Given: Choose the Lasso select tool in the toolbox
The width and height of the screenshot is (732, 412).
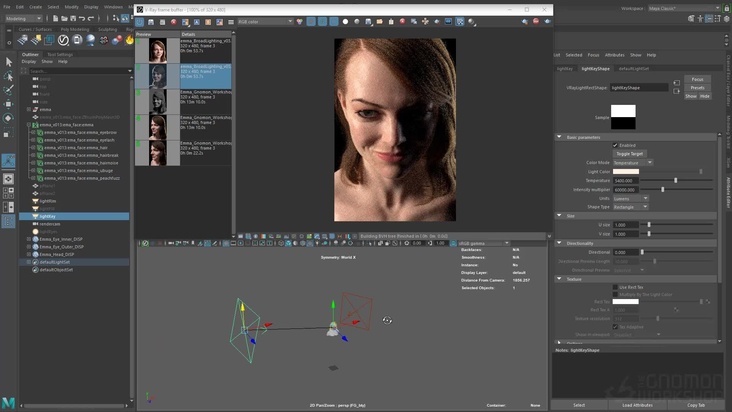Looking at the screenshot, I should click(x=8, y=76).
